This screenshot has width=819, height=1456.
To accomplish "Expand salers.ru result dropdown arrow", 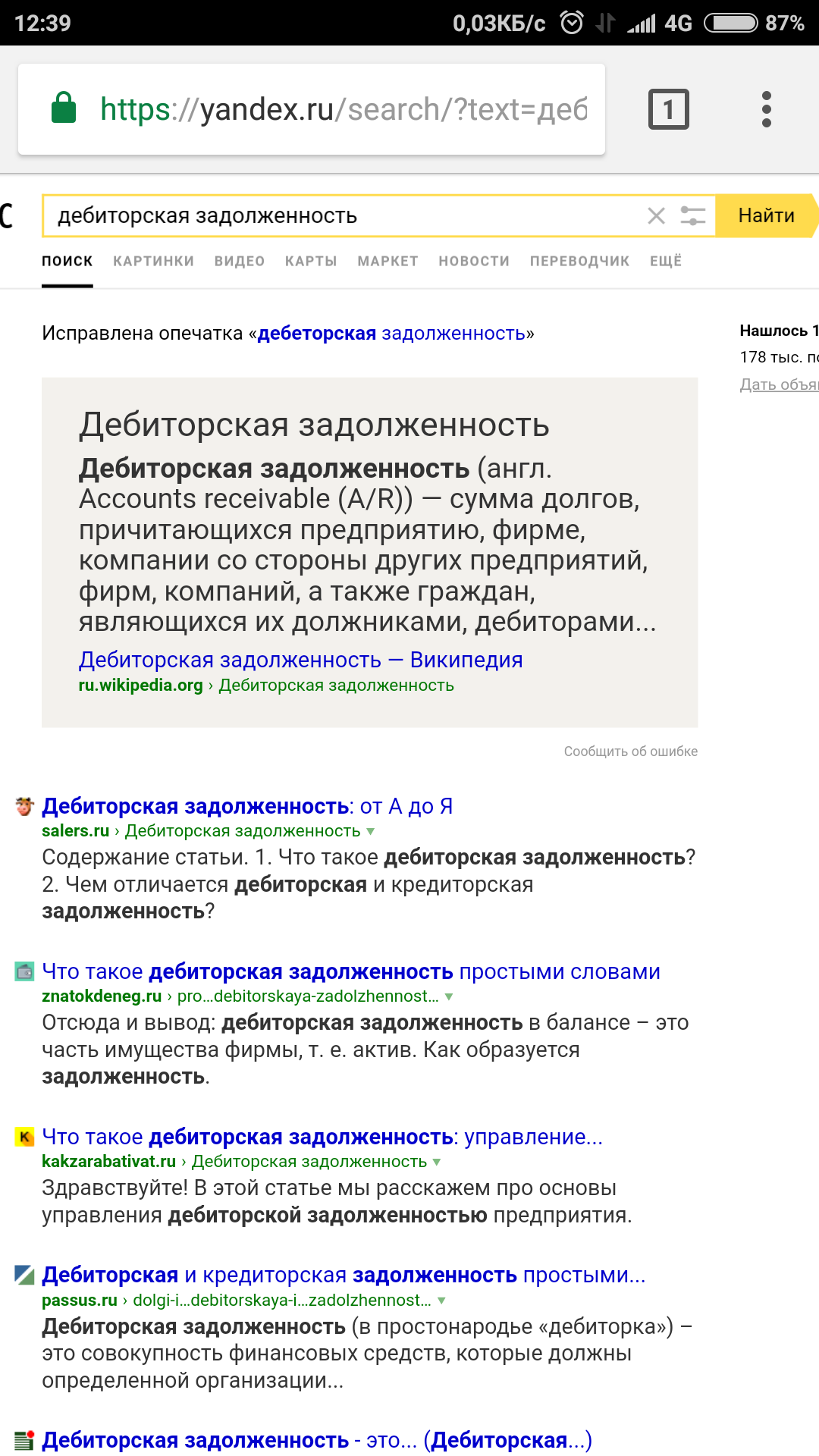I will 371,831.
